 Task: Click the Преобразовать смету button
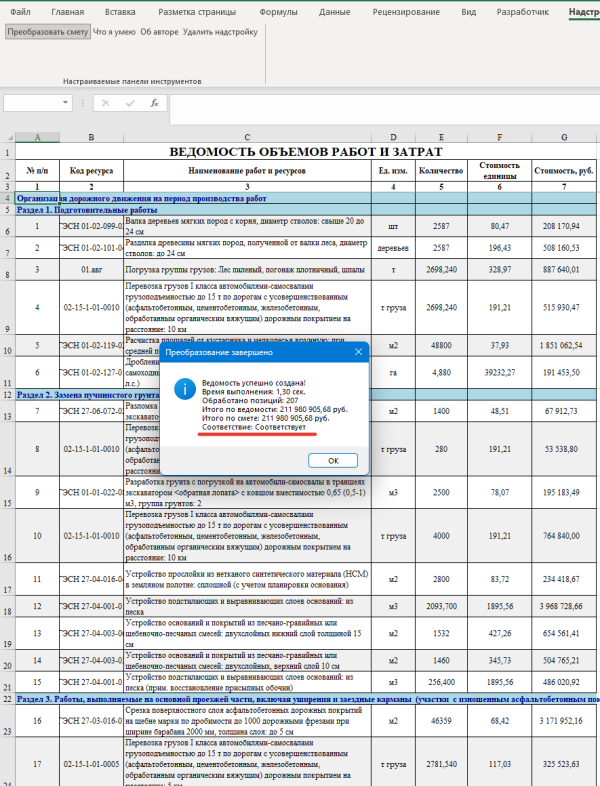click(x=47, y=32)
